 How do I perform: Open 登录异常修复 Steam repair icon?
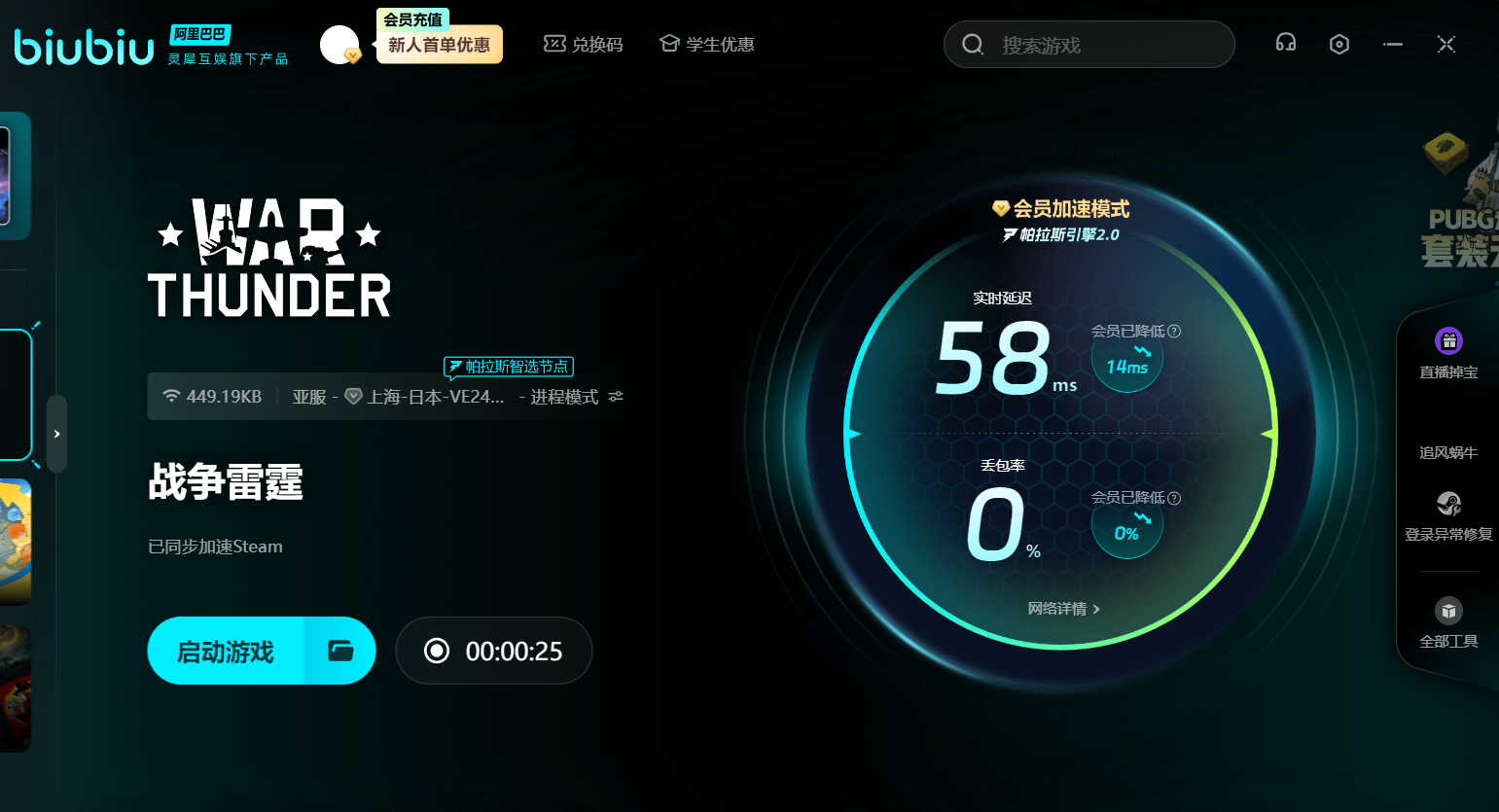1448,503
